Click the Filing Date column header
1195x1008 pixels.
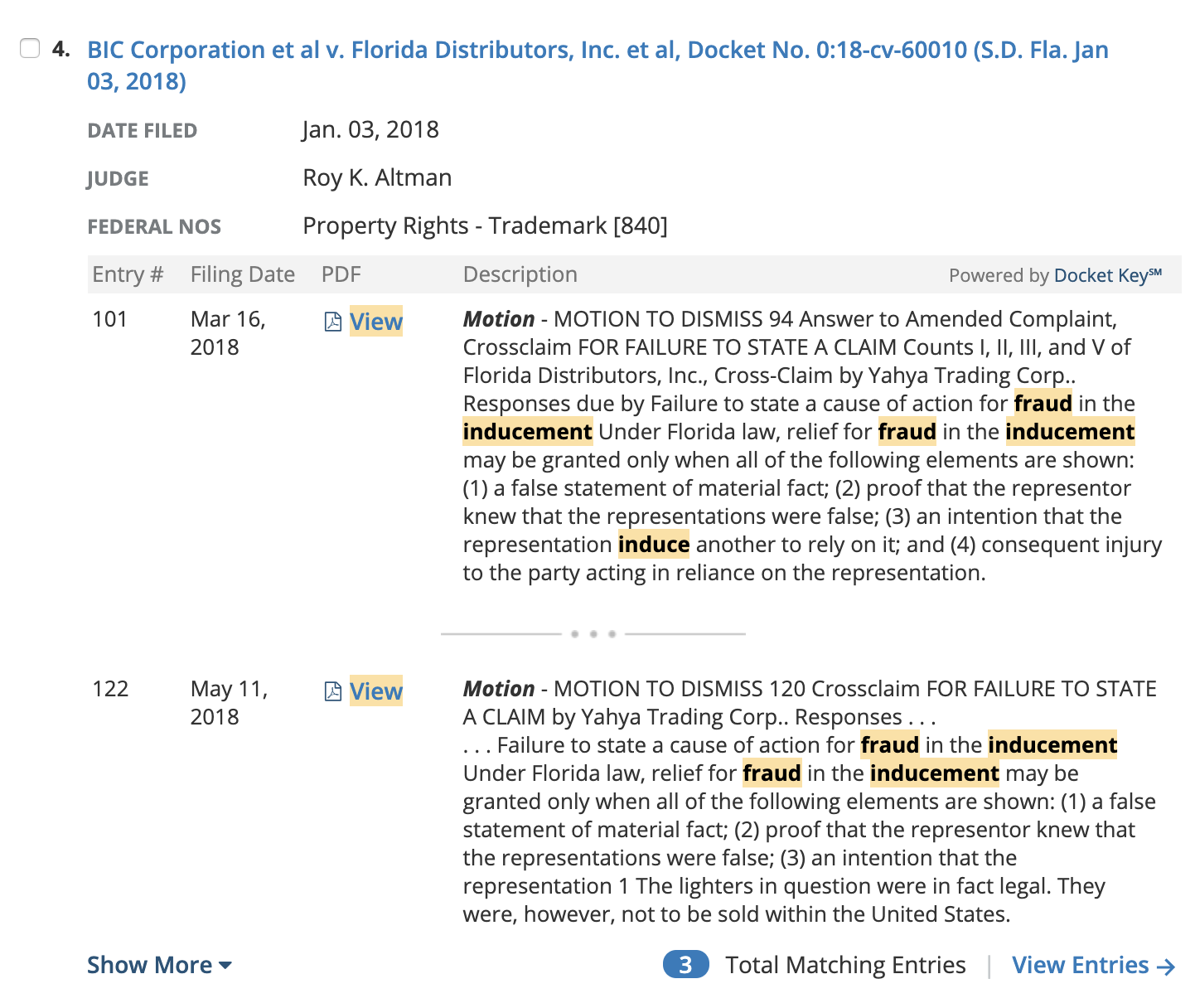point(243,274)
